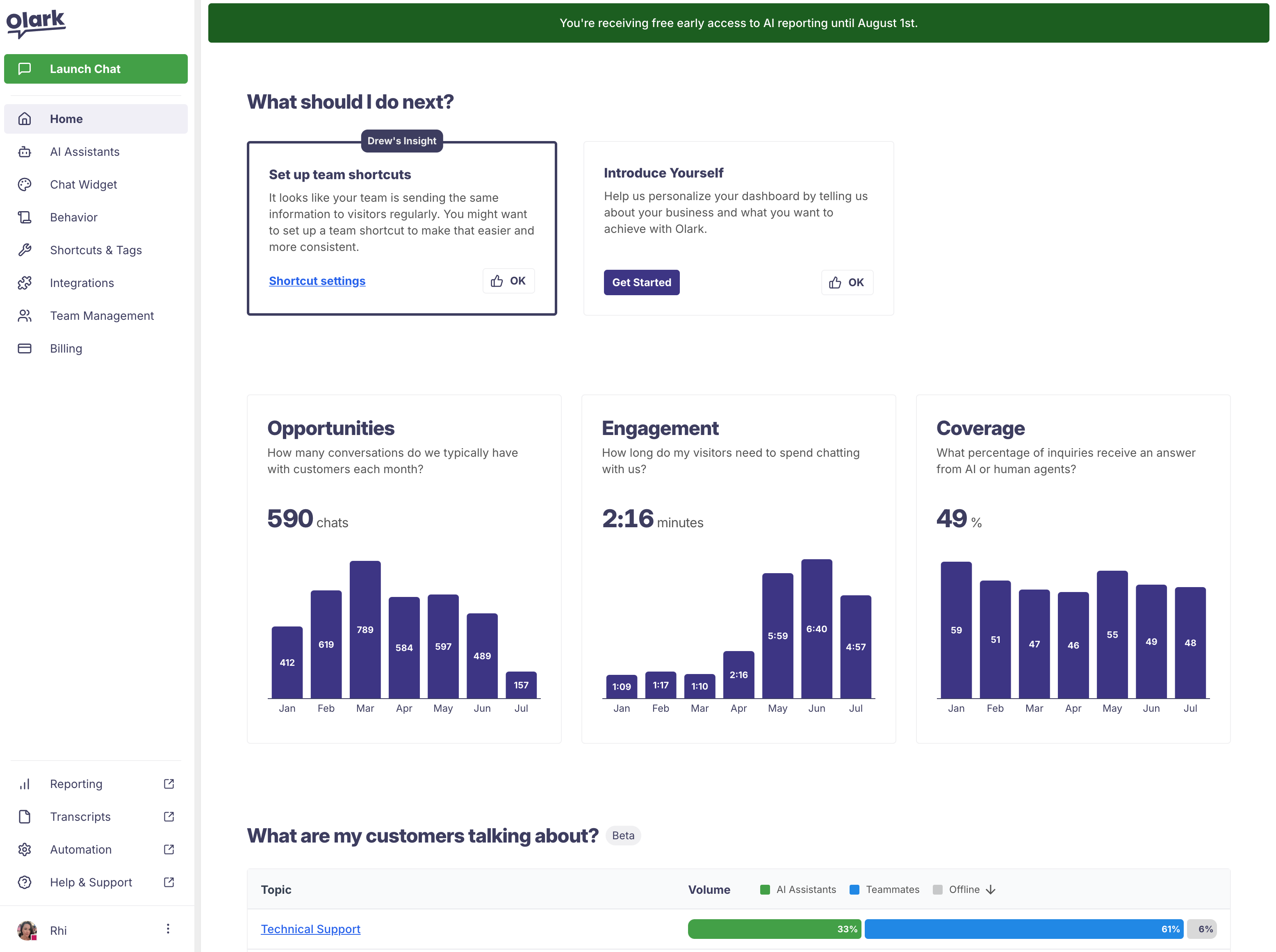The height and width of the screenshot is (952, 1276).
Task: Click the Team Management people icon
Action: pyautogui.click(x=25, y=315)
